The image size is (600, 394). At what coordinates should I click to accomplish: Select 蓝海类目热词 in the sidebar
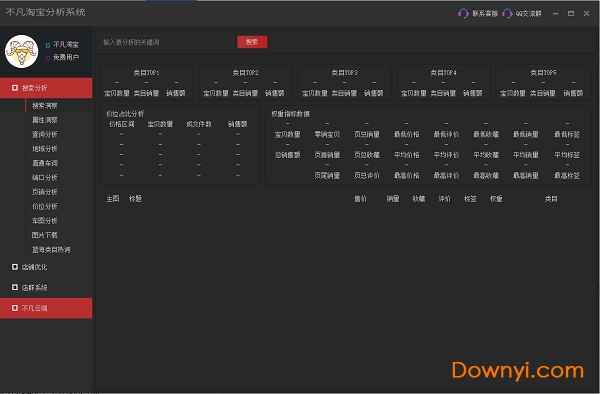tap(51, 249)
